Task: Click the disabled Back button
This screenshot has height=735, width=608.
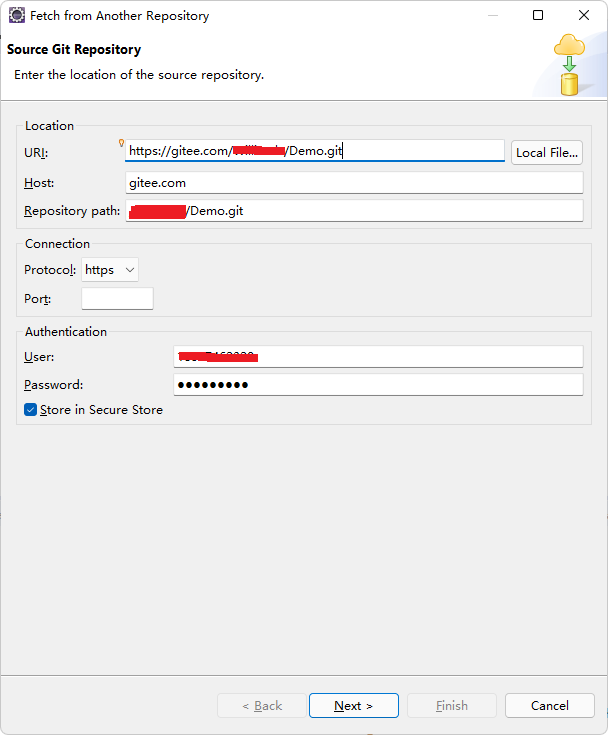Action: click(x=262, y=705)
